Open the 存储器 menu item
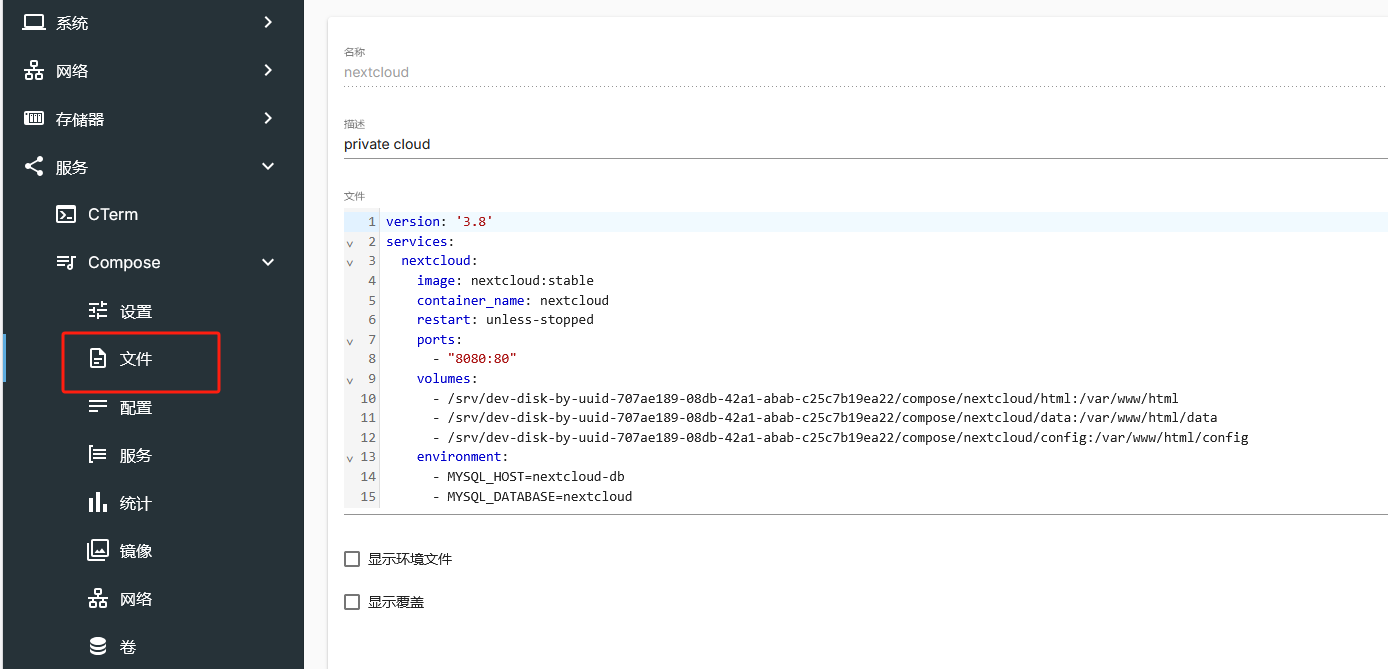The image size is (1388, 669). [153, 118]
